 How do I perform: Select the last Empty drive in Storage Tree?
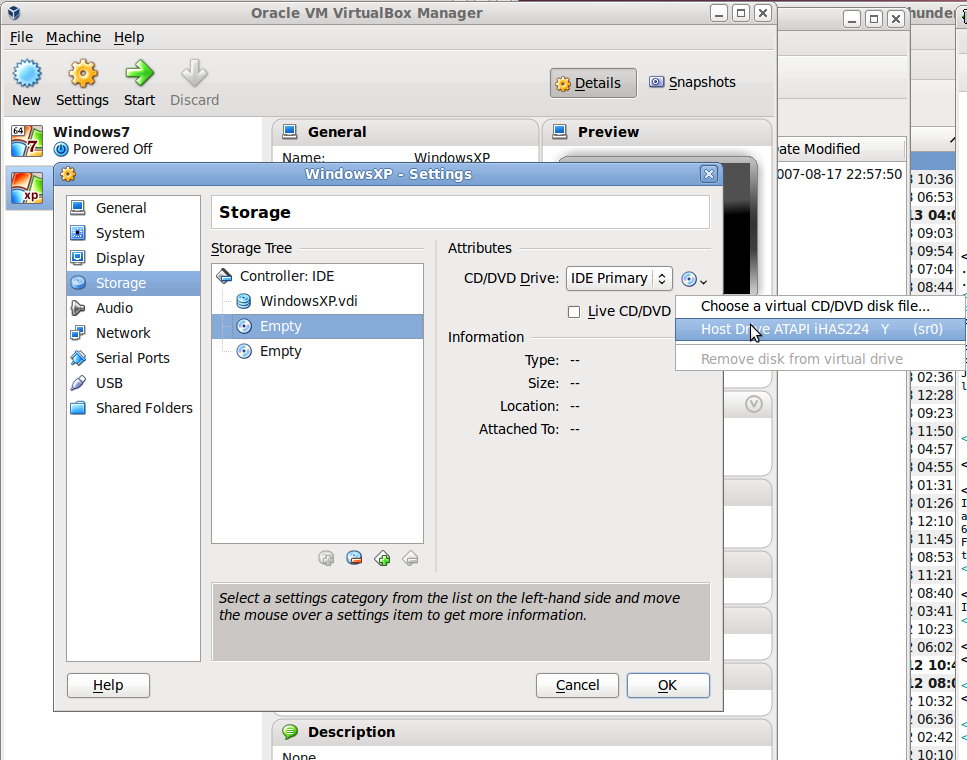(x=318, y=351)
